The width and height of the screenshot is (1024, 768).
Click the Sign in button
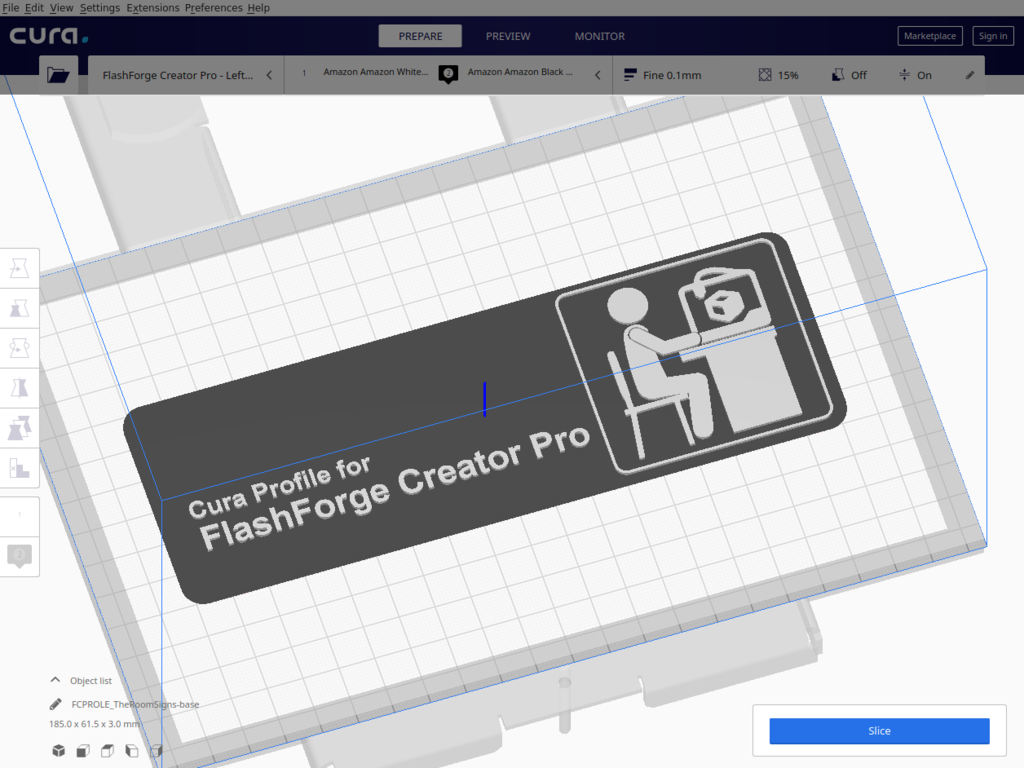[x=993, y=36]
